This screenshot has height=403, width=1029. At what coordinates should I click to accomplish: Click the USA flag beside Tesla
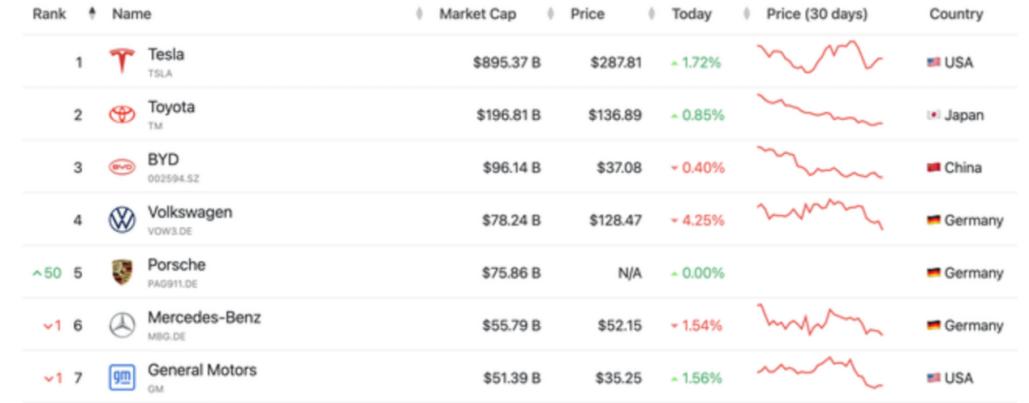click(933, 62)
